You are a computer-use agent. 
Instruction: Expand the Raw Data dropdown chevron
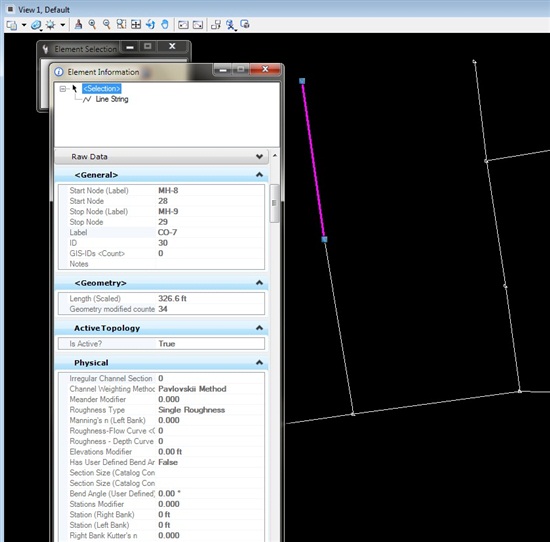point(259,156)
